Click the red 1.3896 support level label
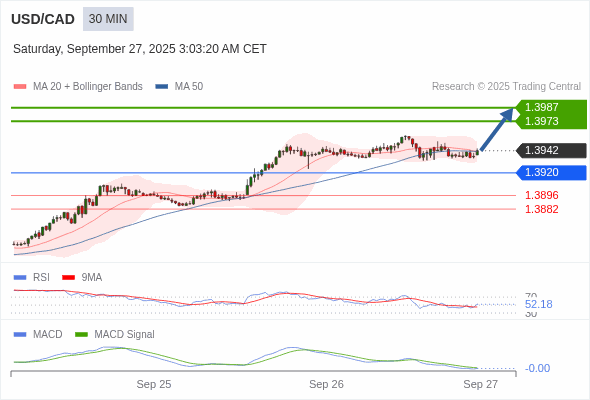 (x=541, y=195)
